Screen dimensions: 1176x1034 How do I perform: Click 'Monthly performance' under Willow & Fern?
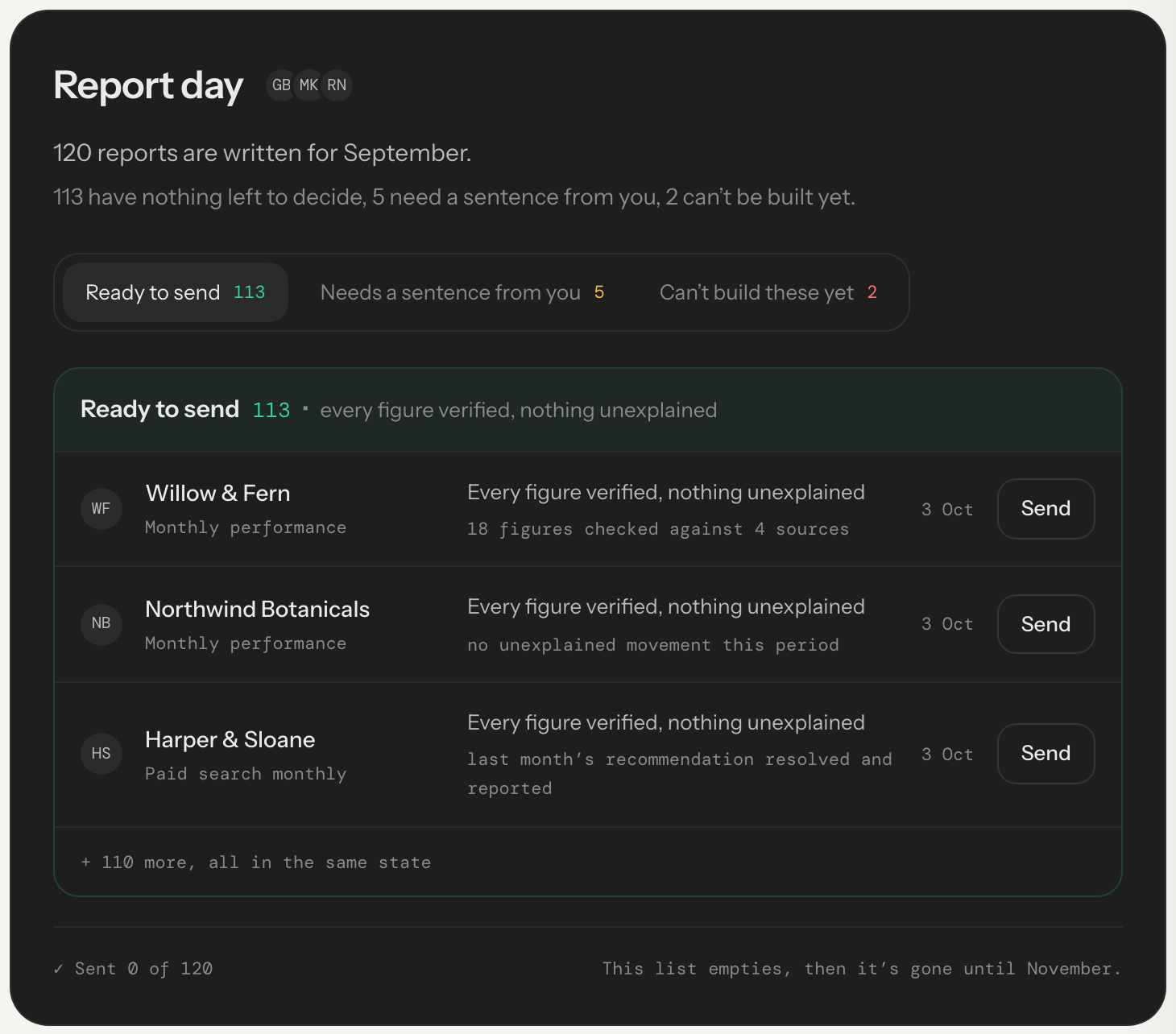pos(246,527)
